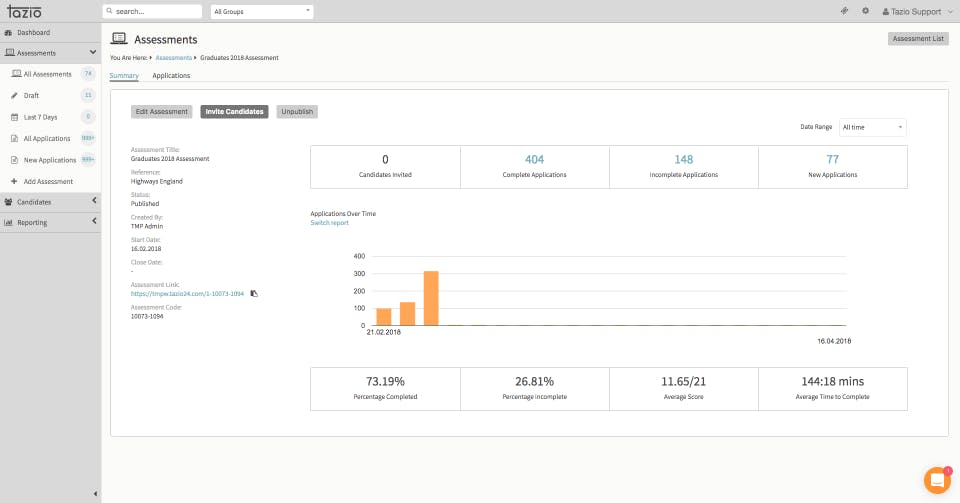Open All Assessments in the sidebar
This screenshot has width=960, height=503.
[48, 74]
